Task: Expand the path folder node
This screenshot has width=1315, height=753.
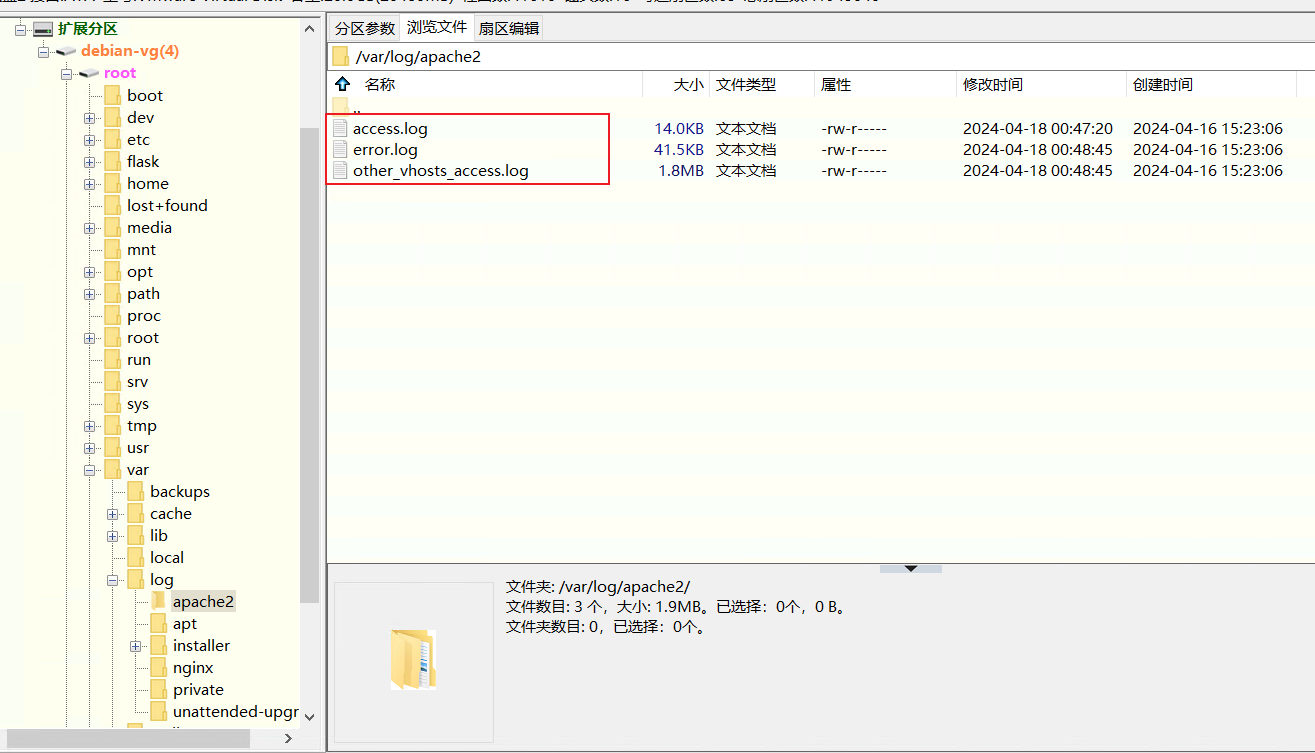Action: pyautogui.click(x=90, y=294)
